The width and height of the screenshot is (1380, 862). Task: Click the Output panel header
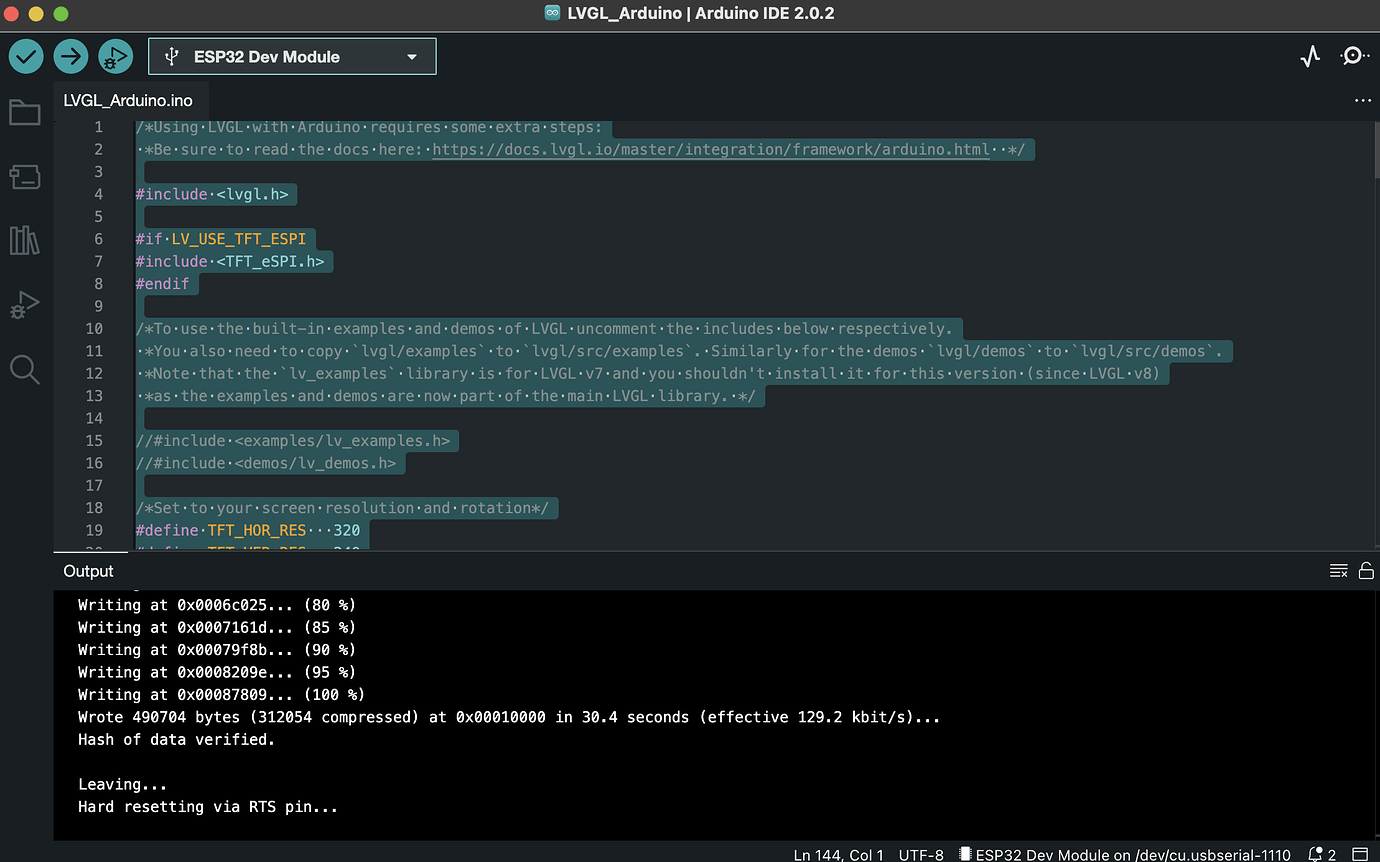pos(88,571)
